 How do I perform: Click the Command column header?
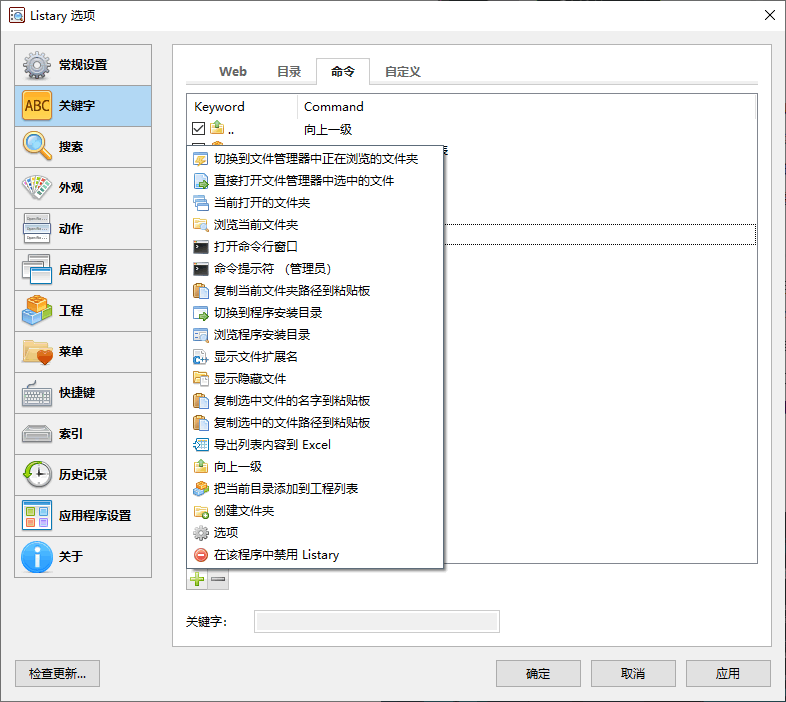526,107
